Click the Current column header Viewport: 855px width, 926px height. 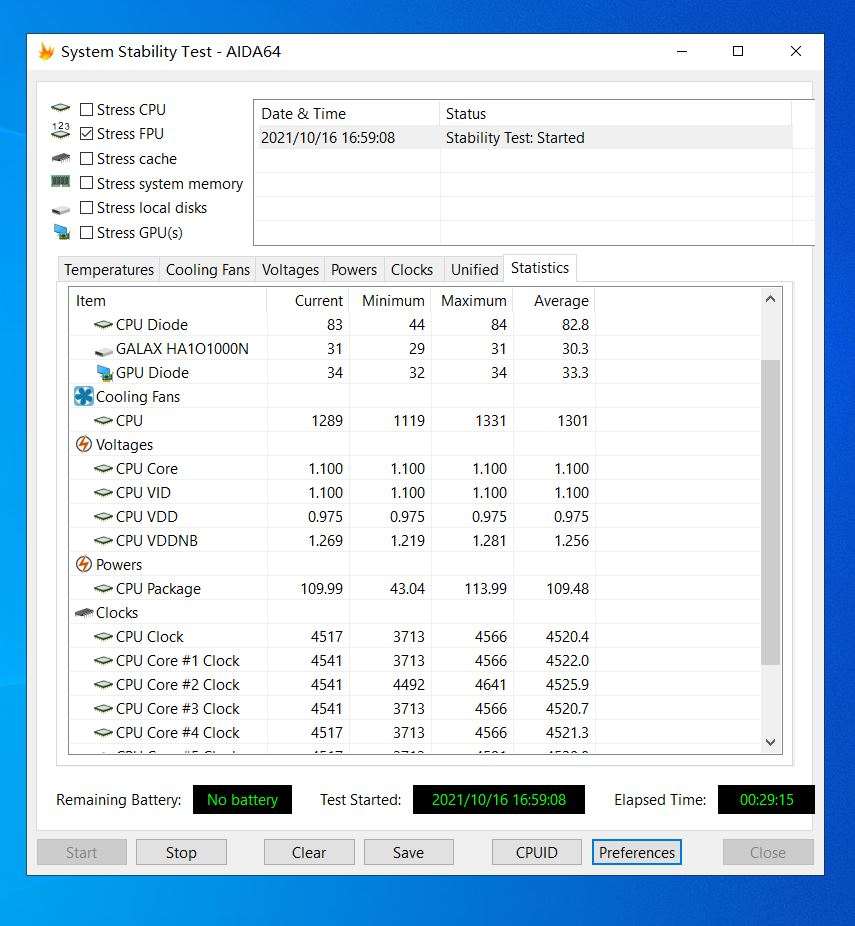[x=308, y=301]
